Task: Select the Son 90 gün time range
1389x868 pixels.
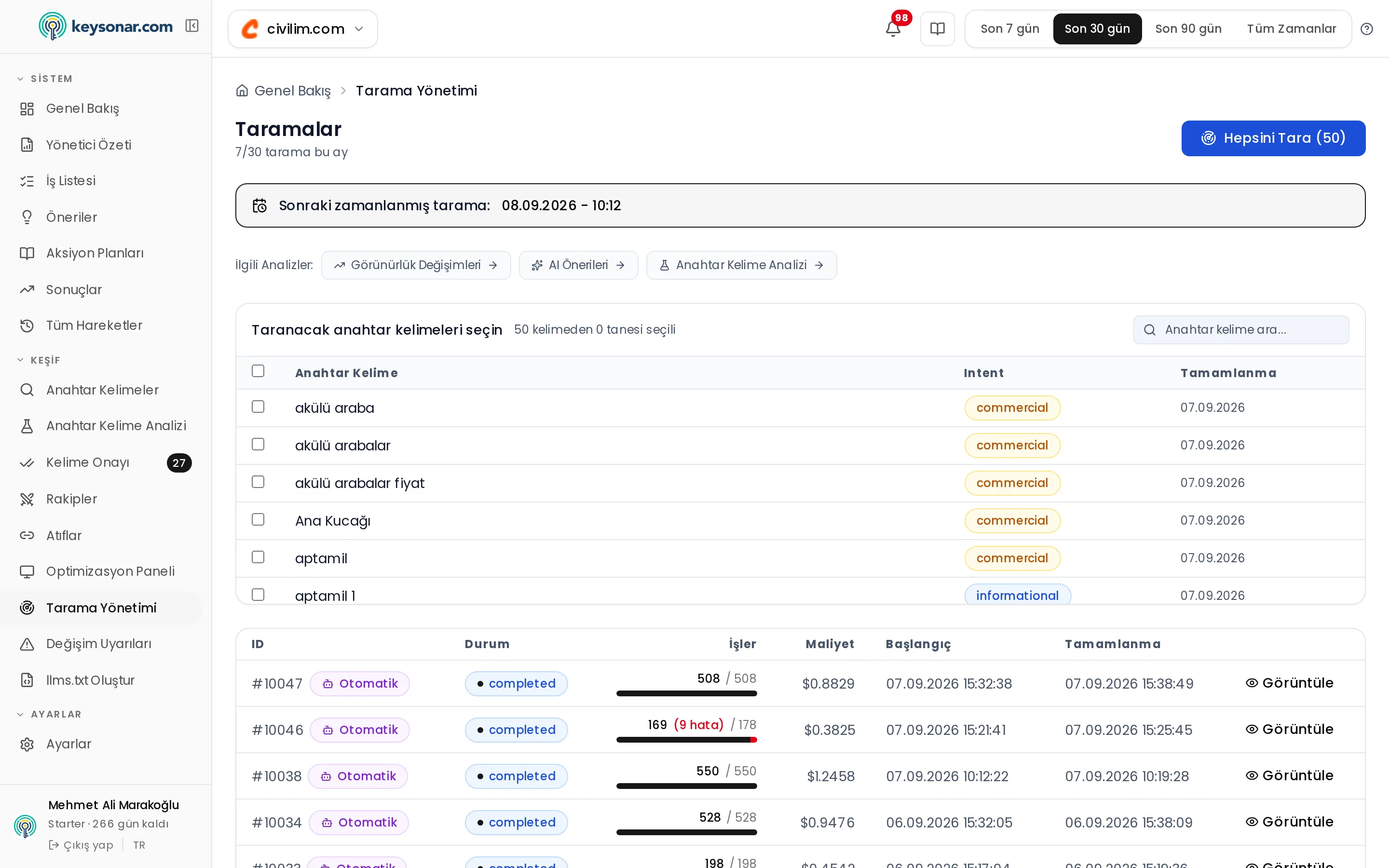Action: pos(1188,29)
